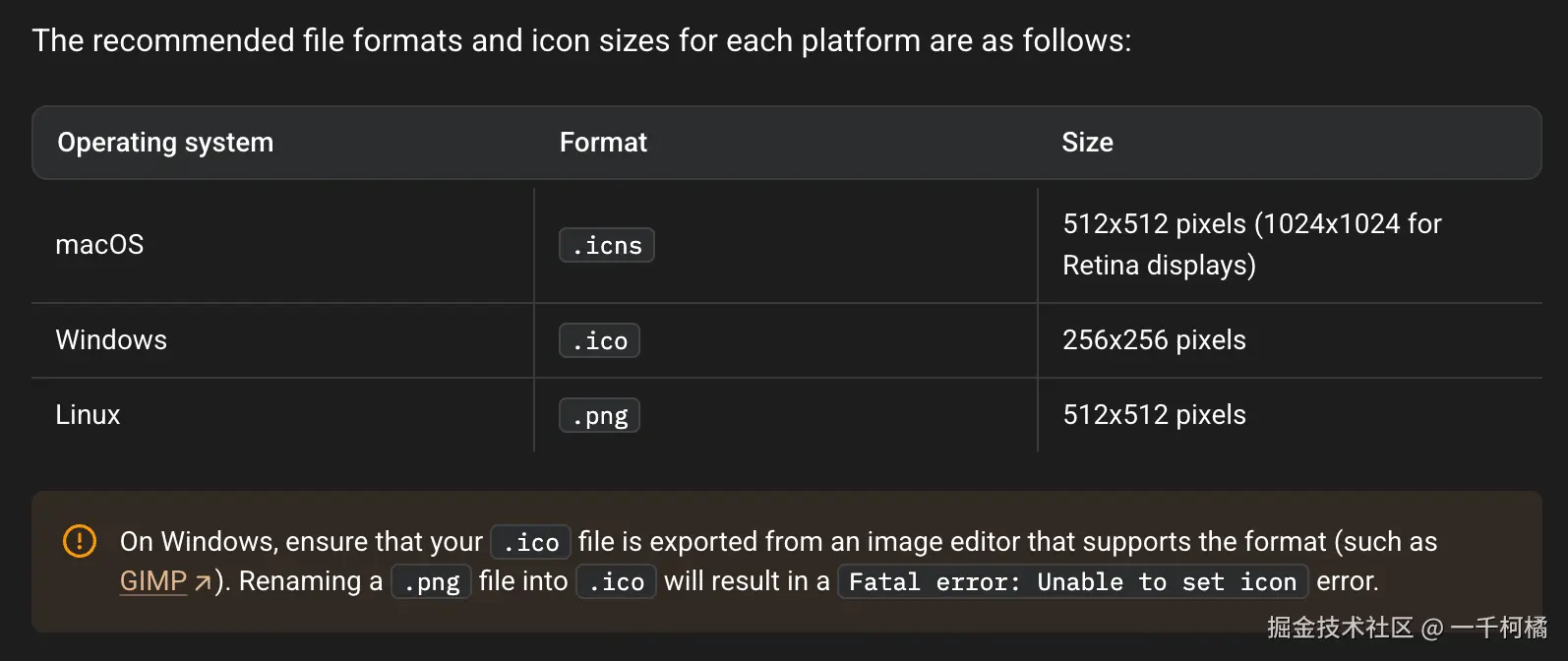This screenshot has height=661, width=1568.
Task: Click the macOS size text mentioning Retina displays
Action: (1251, 245)
